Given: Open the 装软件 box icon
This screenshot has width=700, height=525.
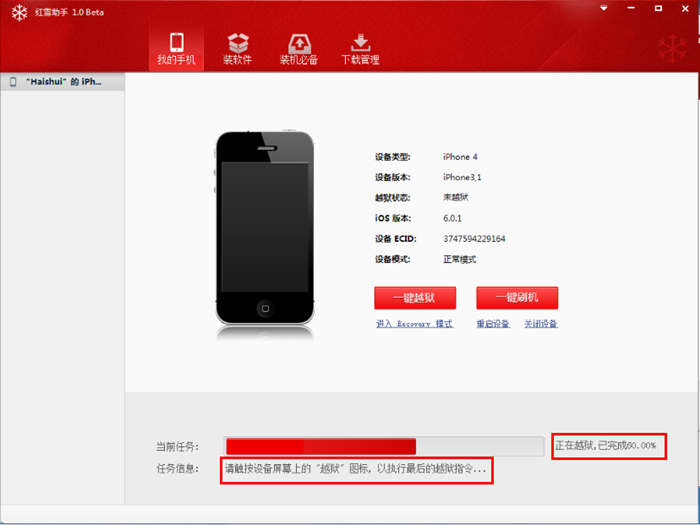Looking at the screenshot, I should 237,42.
